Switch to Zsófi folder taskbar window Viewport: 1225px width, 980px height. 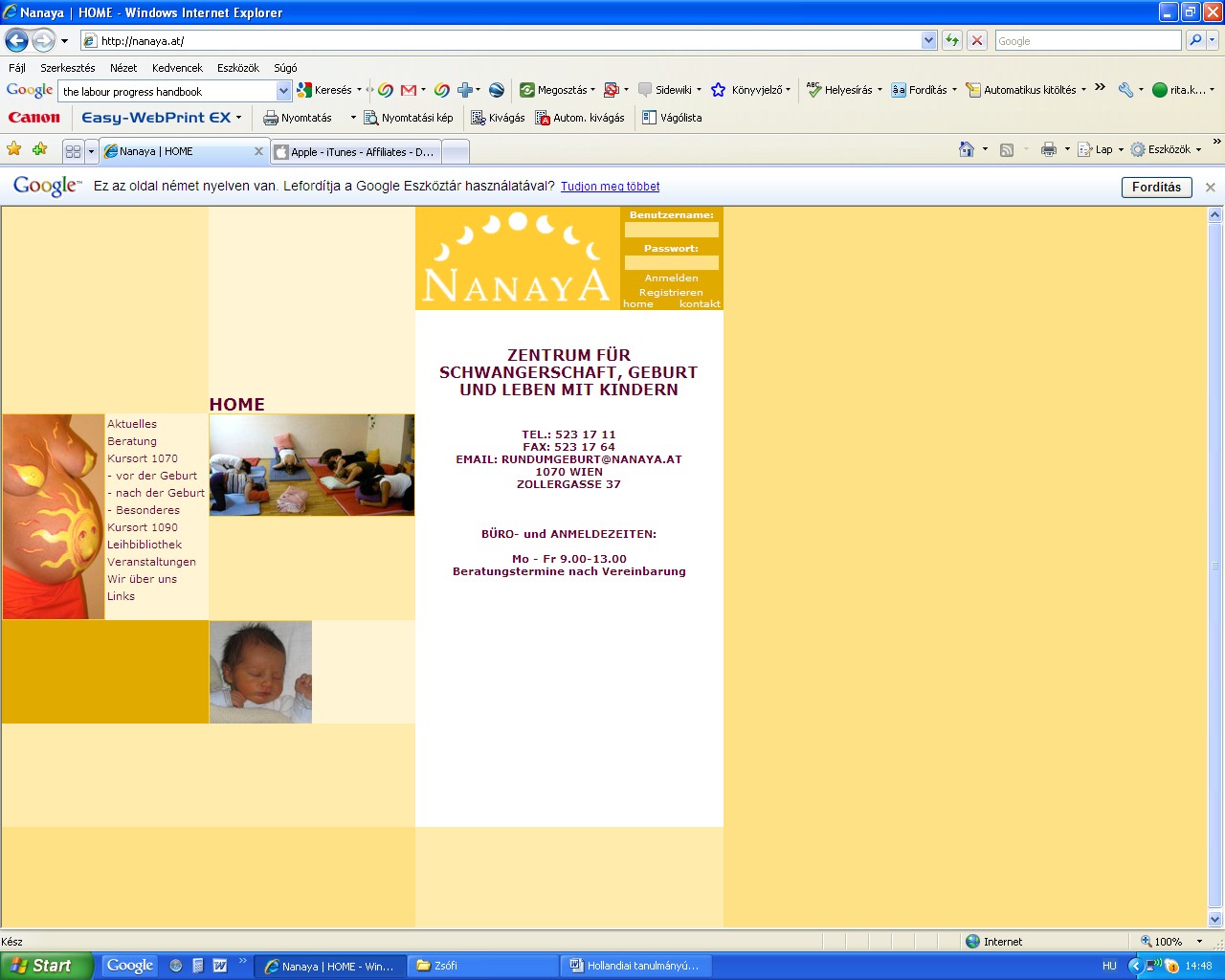tap(482, 966)
